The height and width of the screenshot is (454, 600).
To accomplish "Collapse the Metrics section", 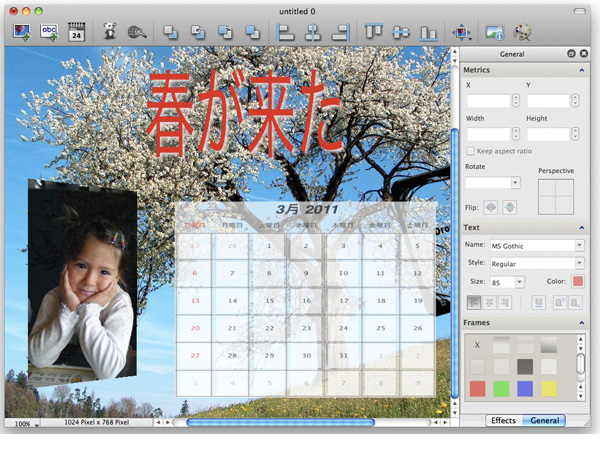I will 582,70.
